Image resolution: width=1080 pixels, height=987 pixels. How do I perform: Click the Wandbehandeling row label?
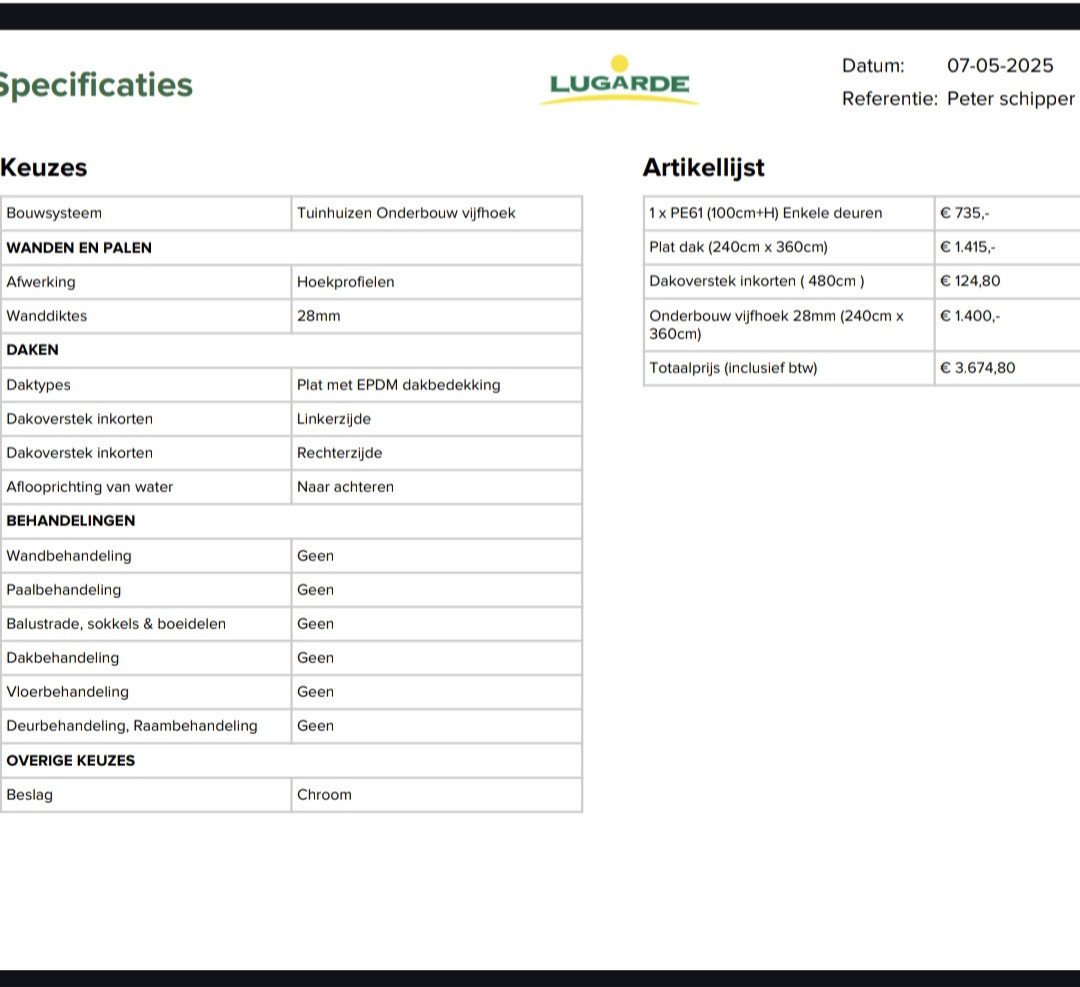point(68,556)
